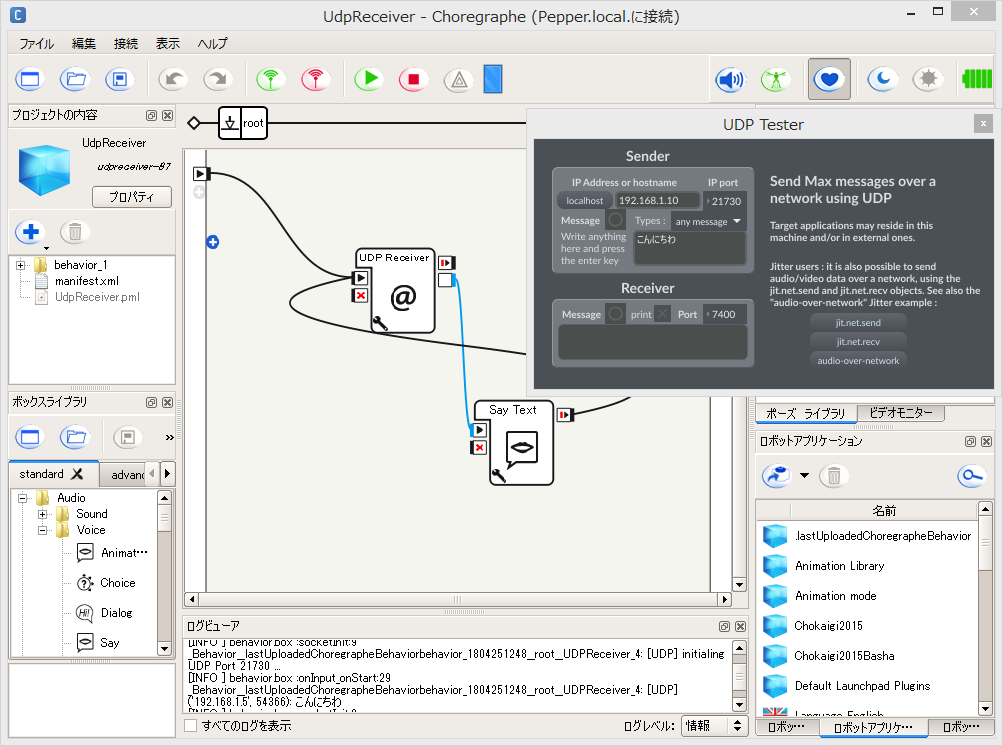Close the standard library tab
The height and width of the screenshot is (746, 1003).
(77, 474)
